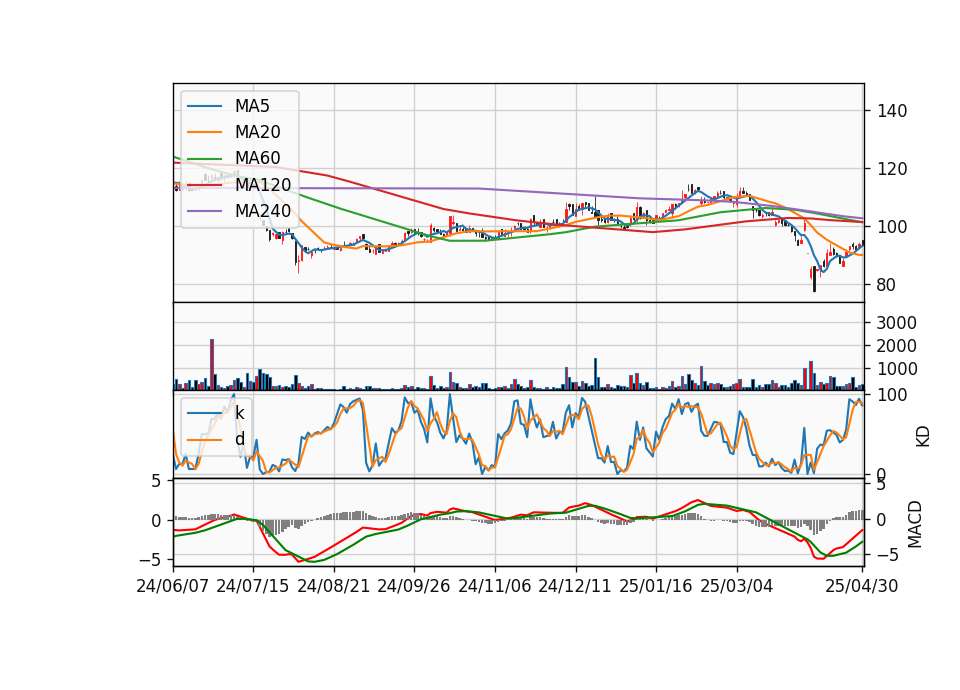
Task: Click the purple MA240 legend line sample
Action: [204, 211]
